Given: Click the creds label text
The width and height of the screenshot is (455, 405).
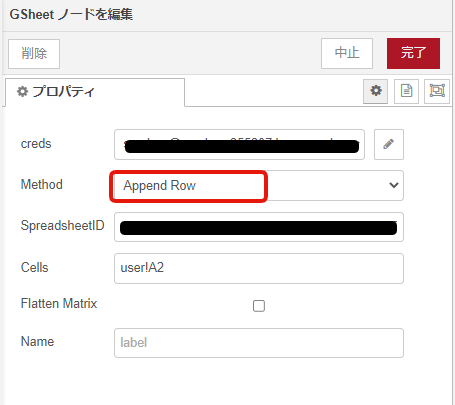Looking at the screenshot, I should (x=36, y=144).
